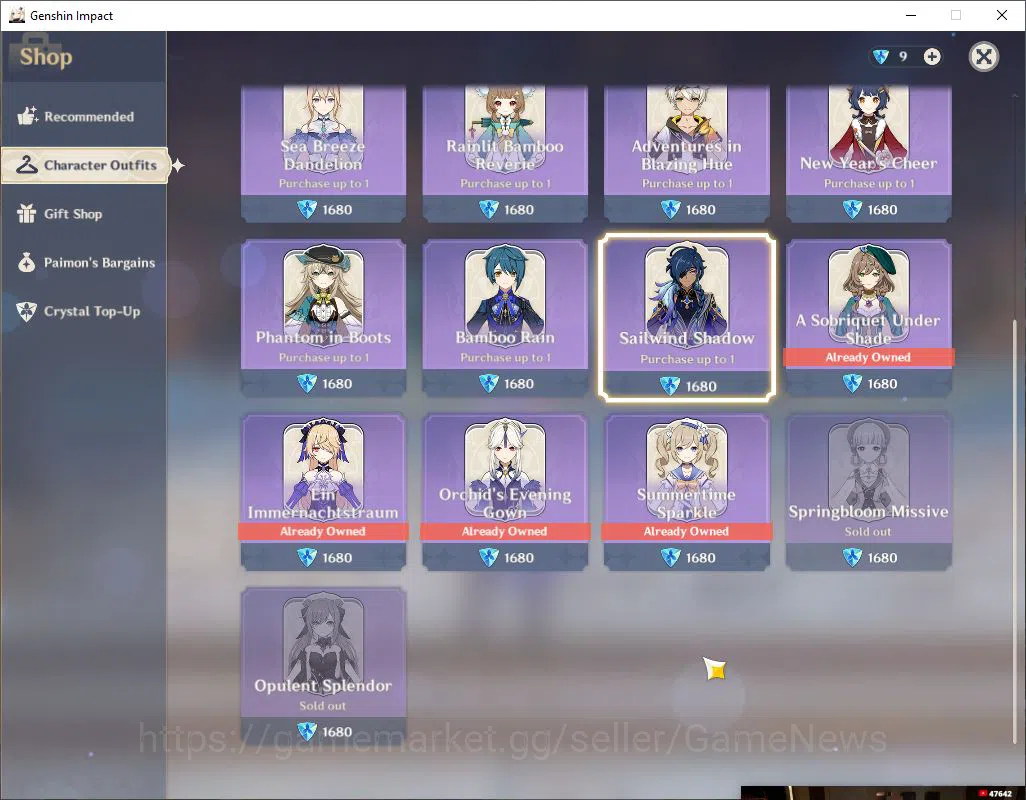The height and width of the screenshot is (800, 1026).
Task: Click Already Owned banner on Orchid's Evening Gown
Action: (505, 531)
